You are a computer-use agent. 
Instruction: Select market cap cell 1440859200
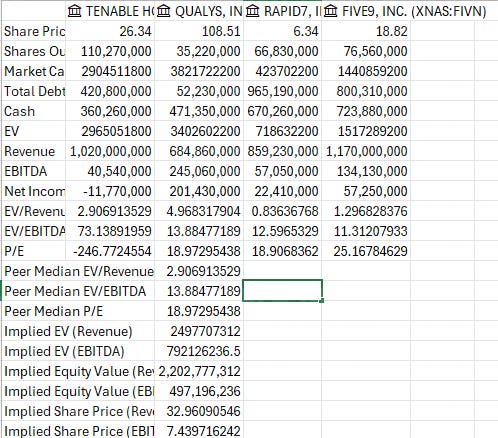(373, 71)
